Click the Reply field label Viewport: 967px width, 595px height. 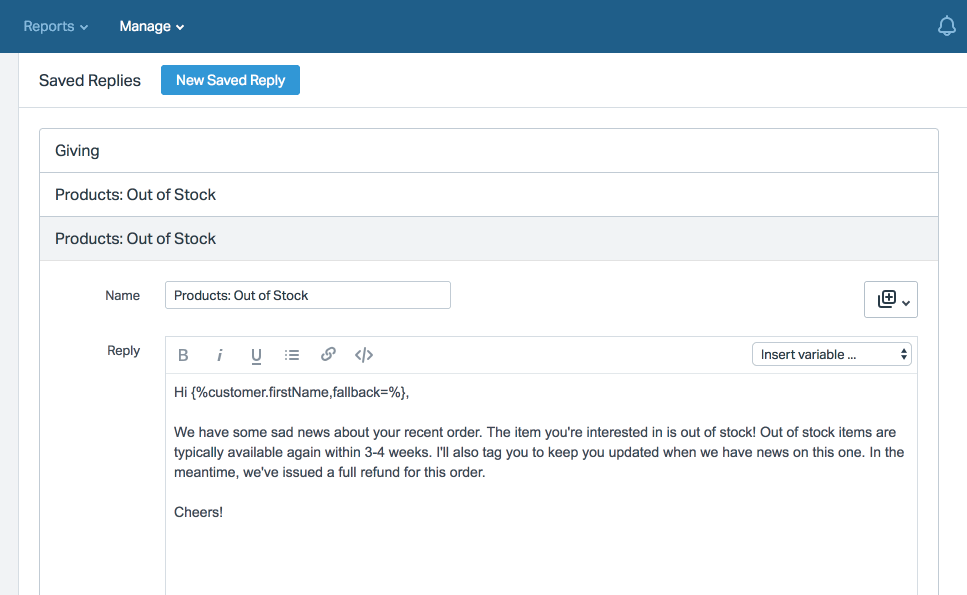click(x=123, y=351)
